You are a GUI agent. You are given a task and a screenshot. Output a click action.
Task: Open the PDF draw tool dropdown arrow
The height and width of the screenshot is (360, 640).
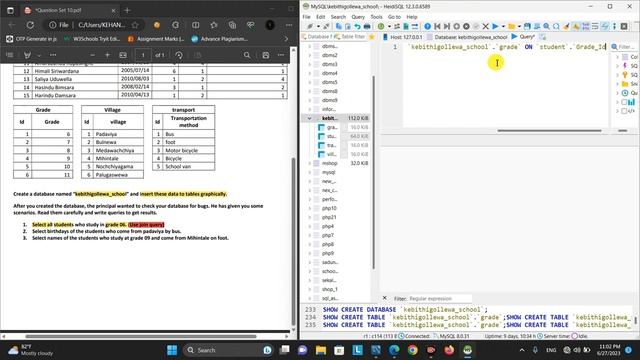tap(39, 55)
